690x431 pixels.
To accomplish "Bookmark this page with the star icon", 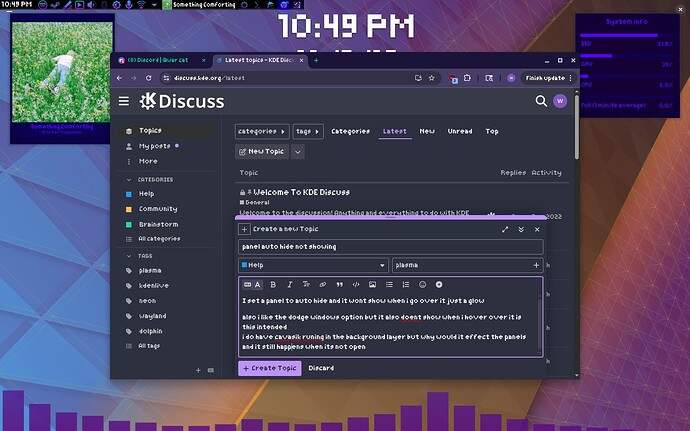I will coord(432,78).
